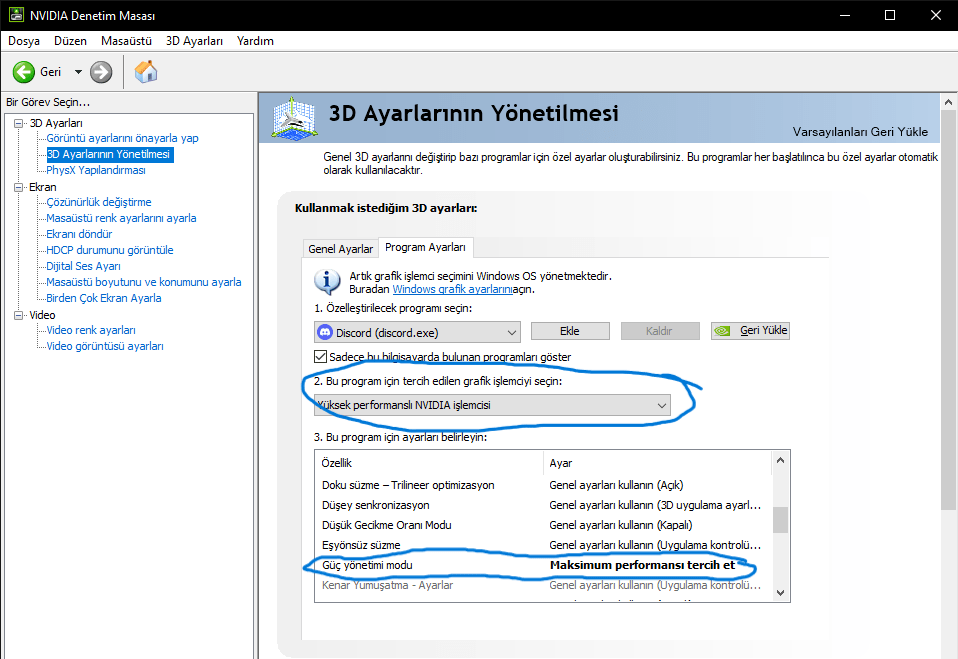
Task: Click the grey forward arrow icon
Action: [101, 72]
